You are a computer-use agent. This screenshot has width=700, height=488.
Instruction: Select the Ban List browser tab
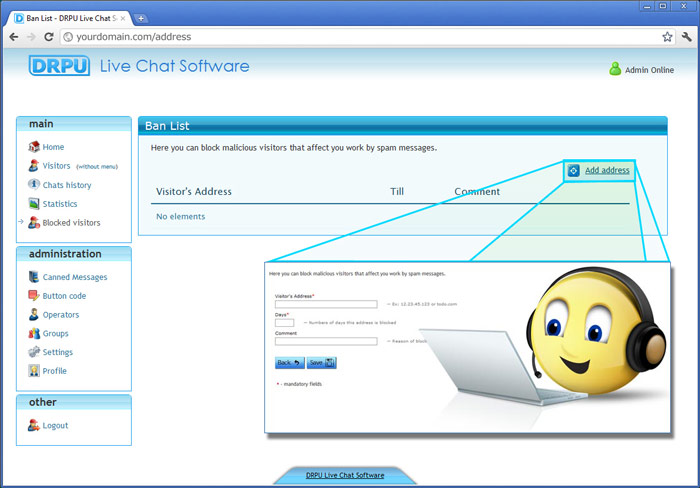69,18
